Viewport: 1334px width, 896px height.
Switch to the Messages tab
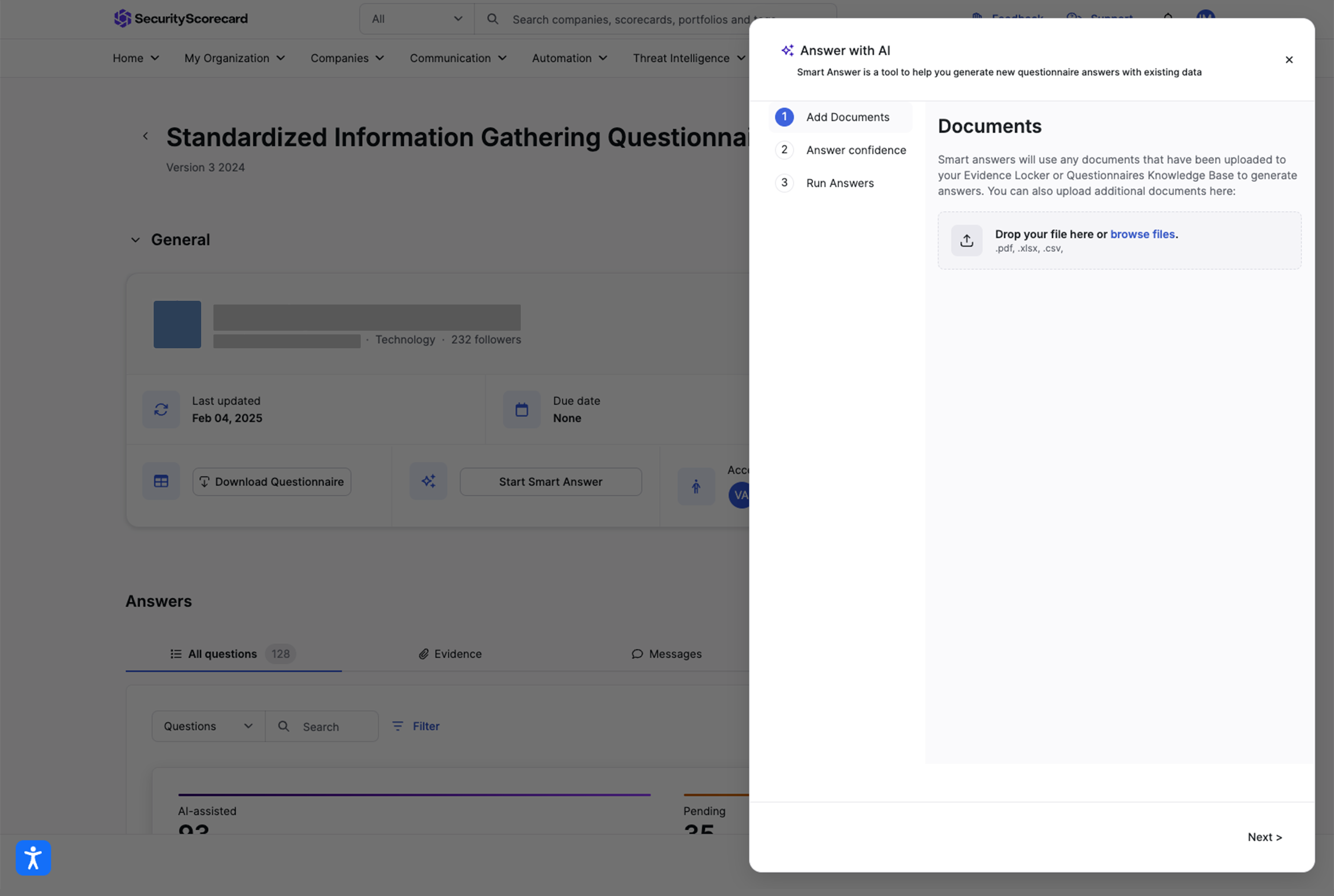[666, 654]
